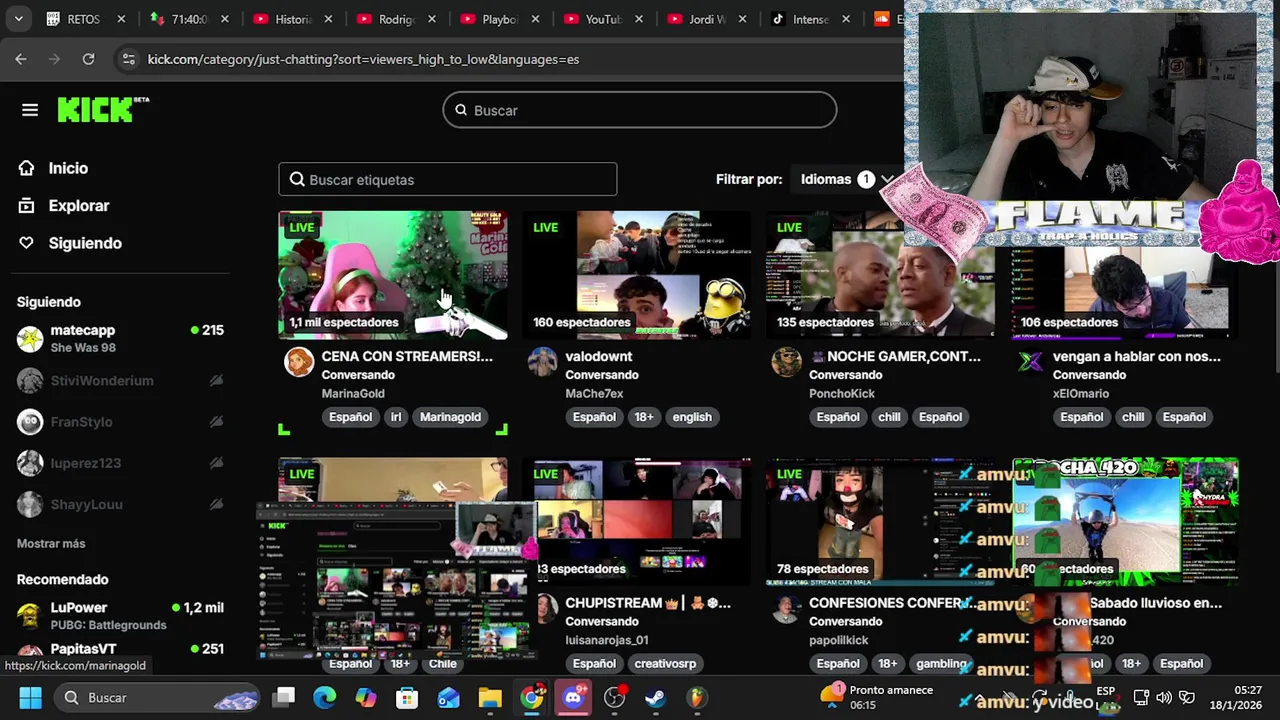Toggle ShayyLouu muted notifications icon
This screenshot has width=1280, height=720.
pyautogui.click(x=216, y=504)
